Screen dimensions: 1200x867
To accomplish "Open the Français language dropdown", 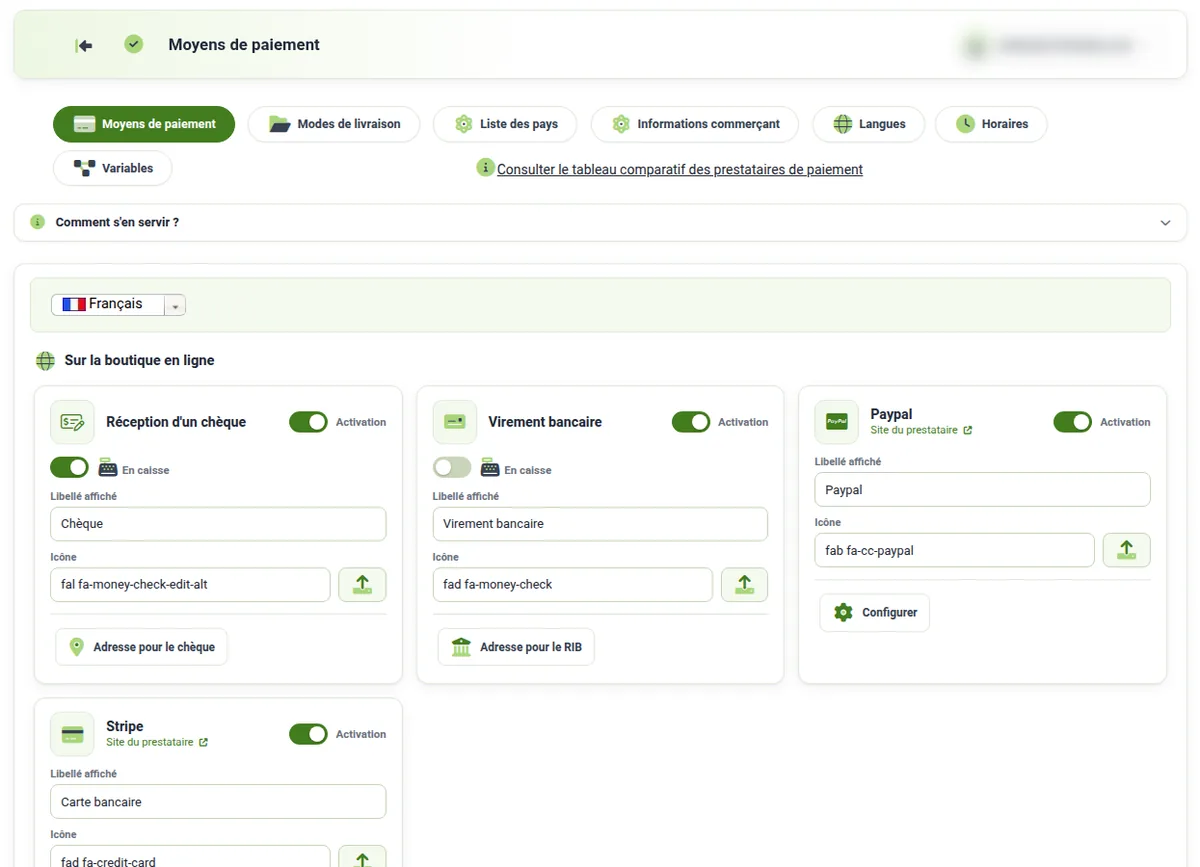I will (118, 304).
